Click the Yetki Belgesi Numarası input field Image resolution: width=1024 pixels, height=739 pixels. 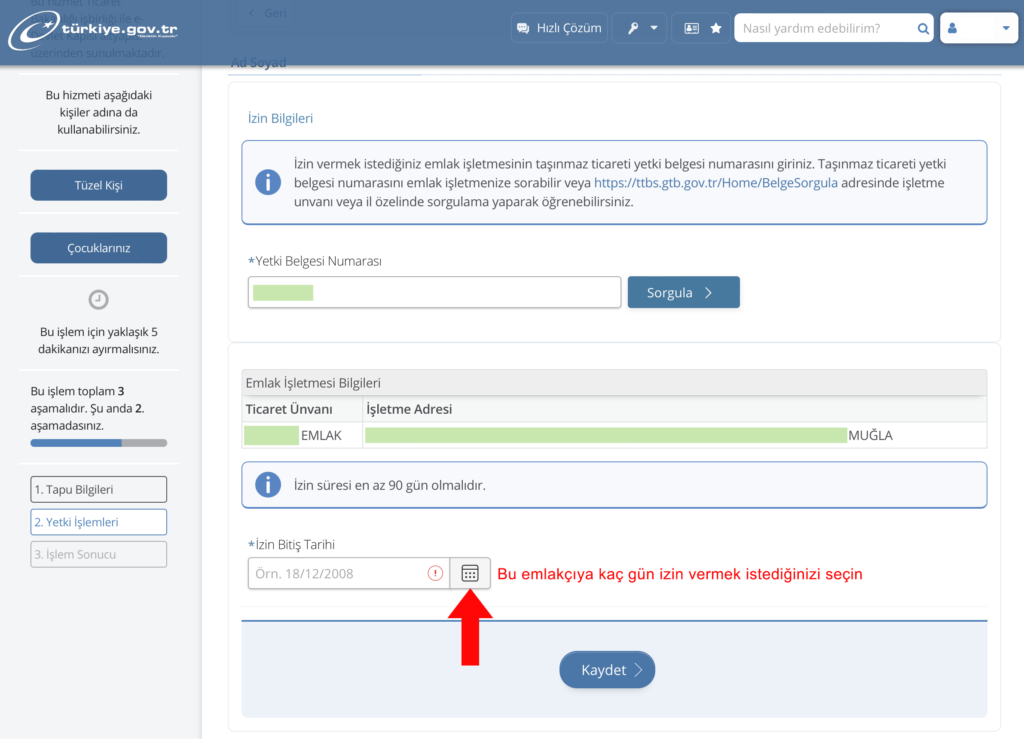pos(434,293)
